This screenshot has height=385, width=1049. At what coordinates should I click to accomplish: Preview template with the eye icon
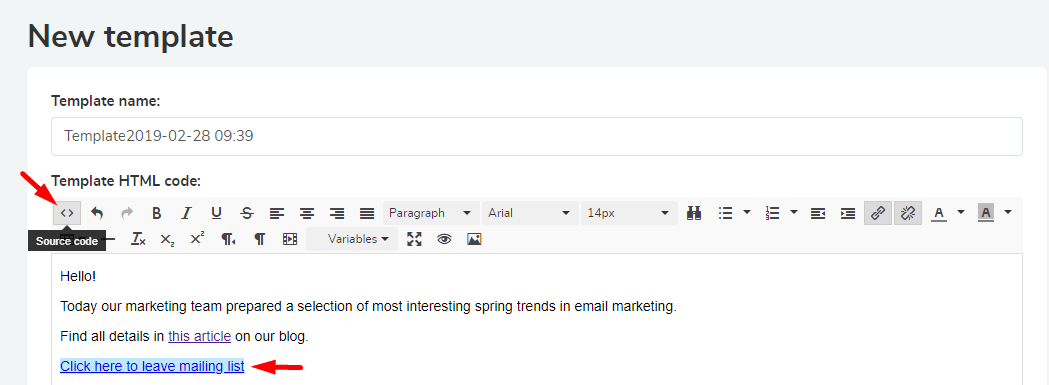[444, 239]
